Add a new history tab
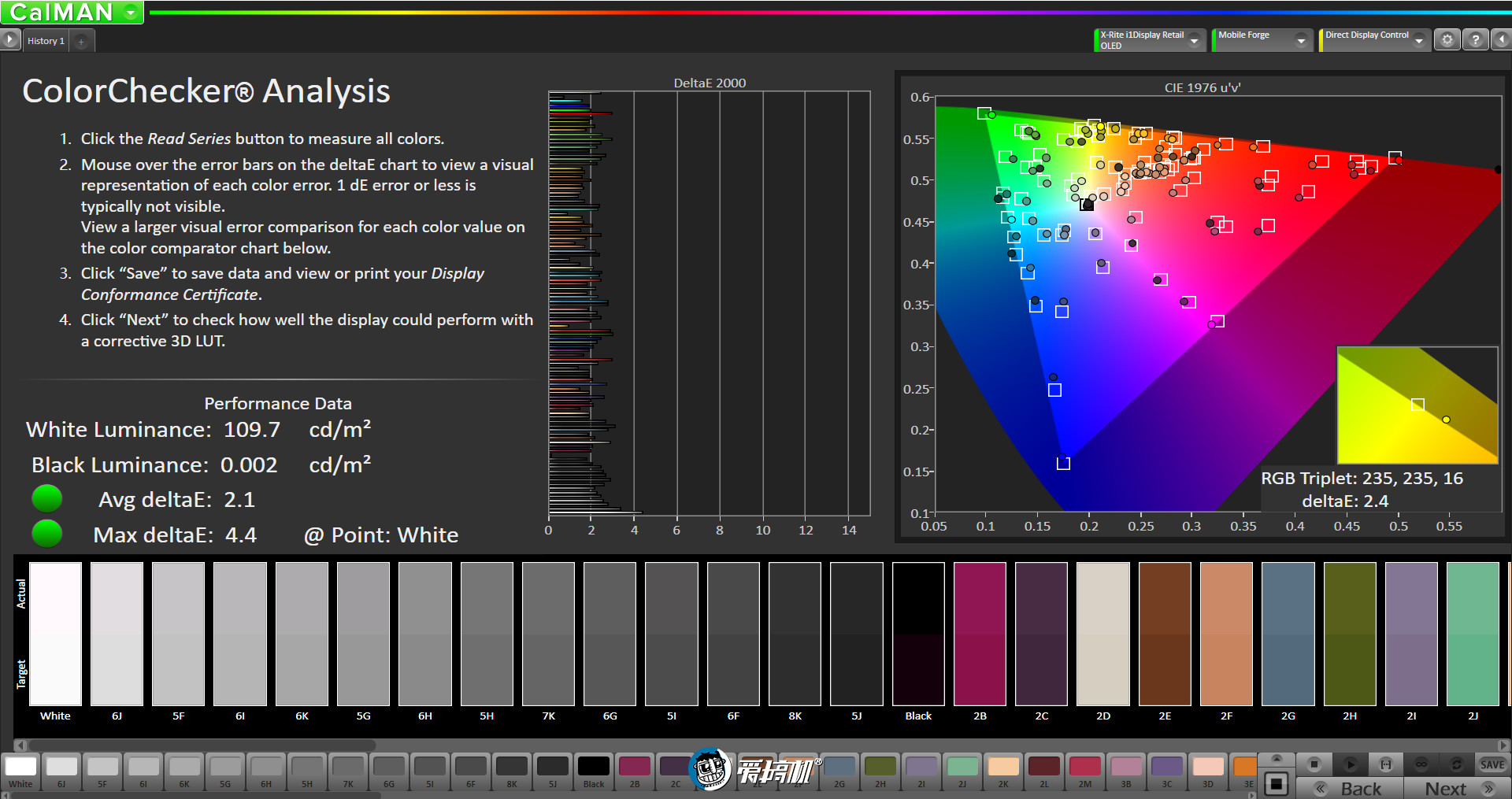1512x799 pixels. click(81, 41)
